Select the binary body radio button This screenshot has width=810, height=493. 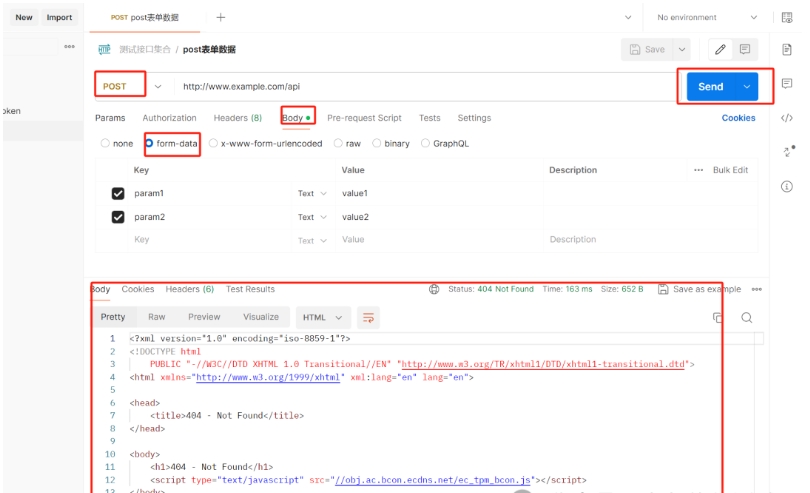pyautogui.click(x=377, y=143)
